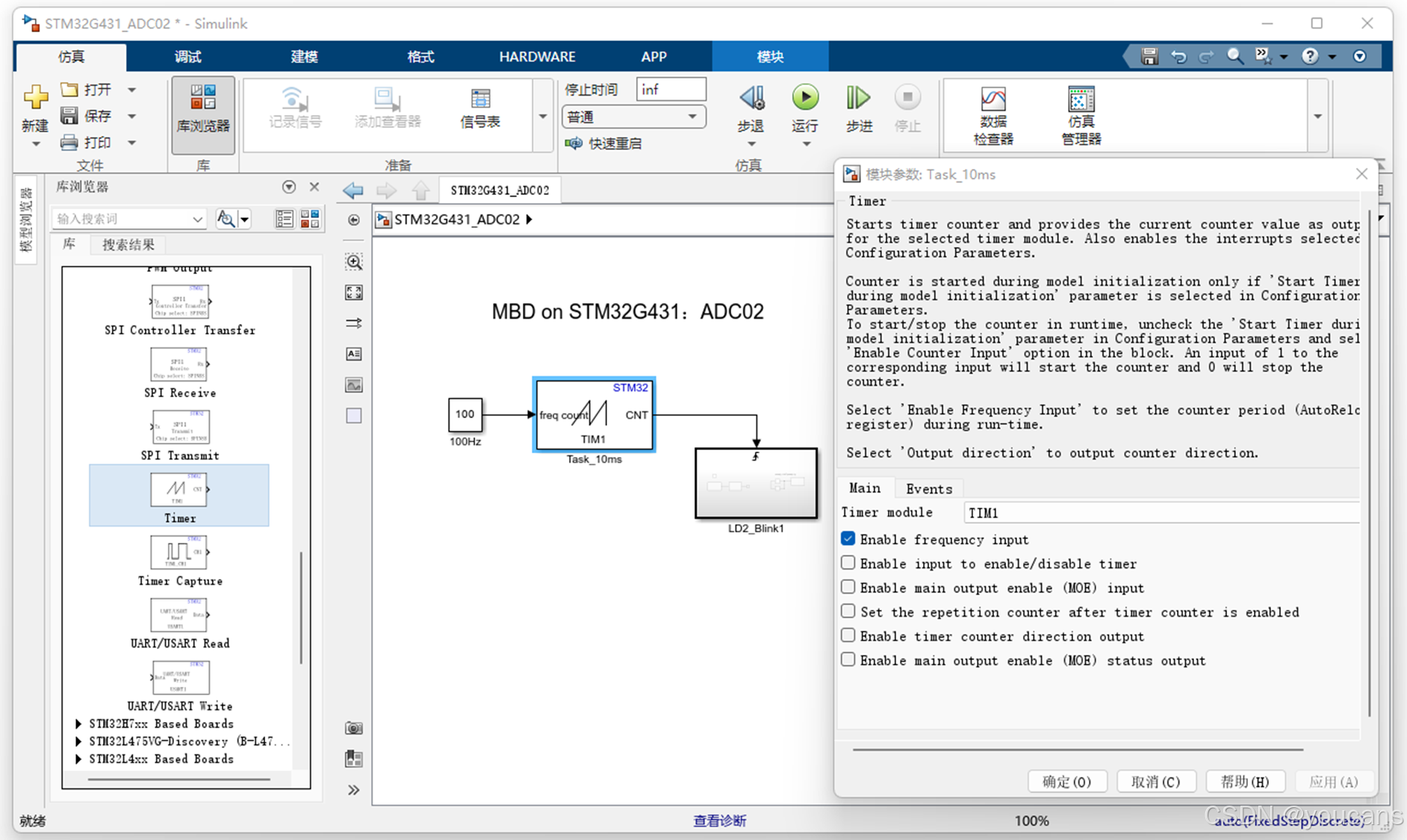Open the Data Inspector (数据检查器)

tap(993, 116)
